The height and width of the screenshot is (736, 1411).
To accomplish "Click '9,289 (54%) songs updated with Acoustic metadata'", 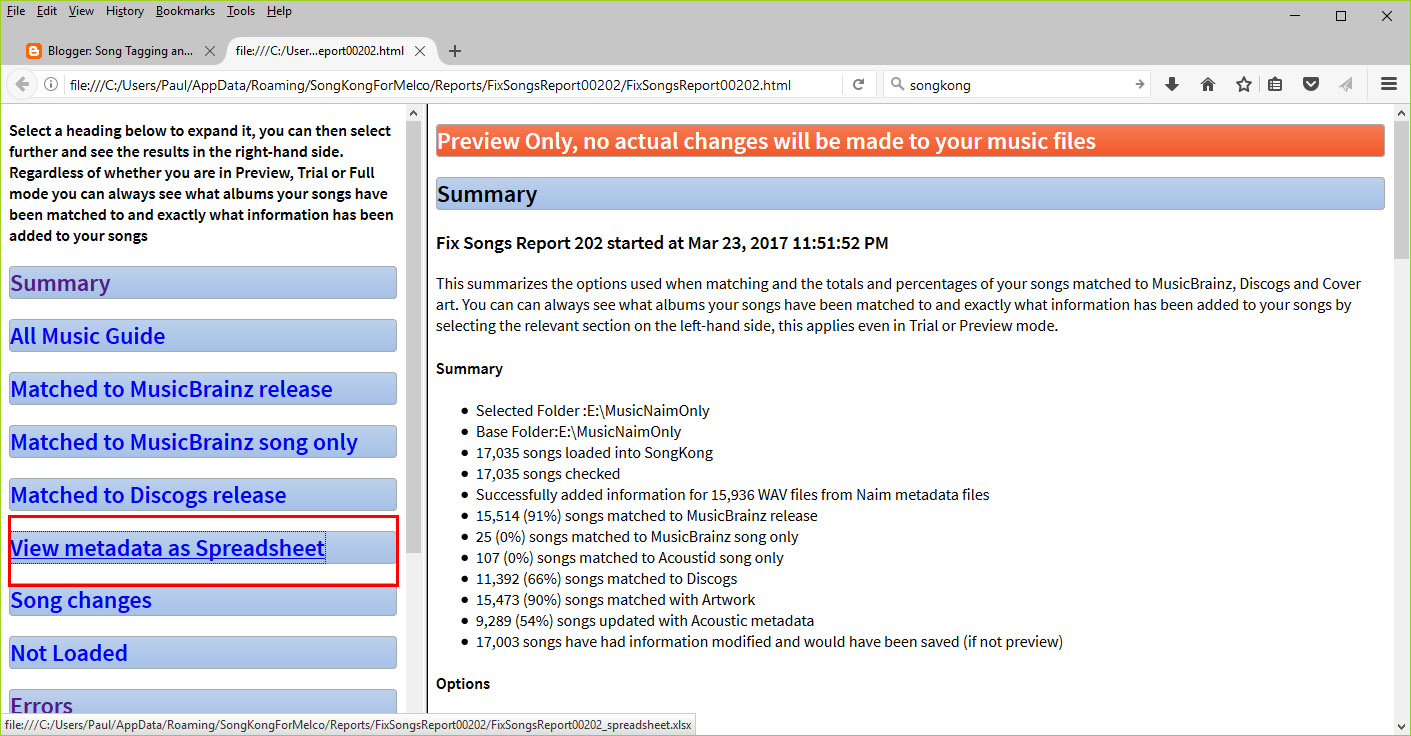I will [x=645, y=621].
